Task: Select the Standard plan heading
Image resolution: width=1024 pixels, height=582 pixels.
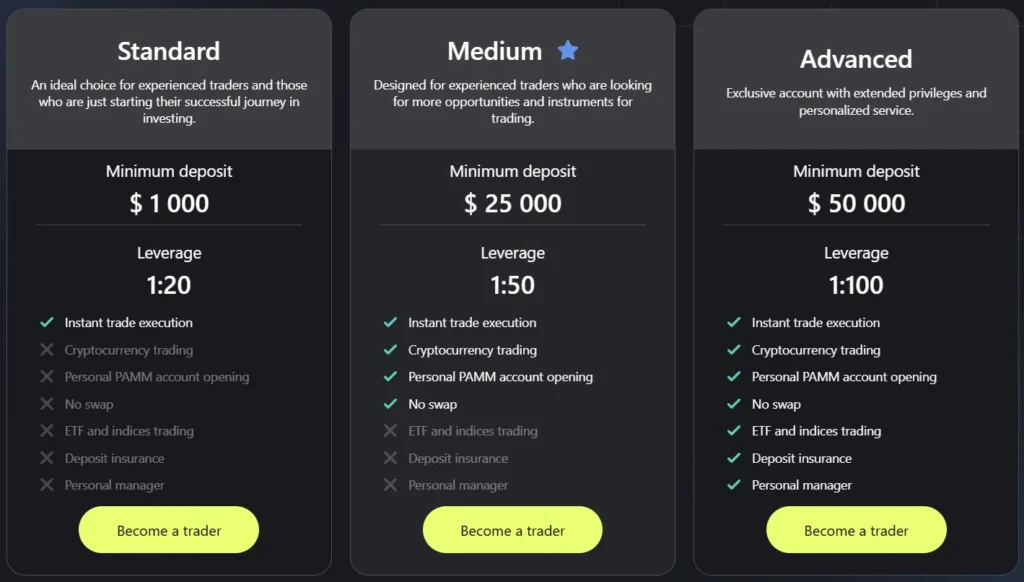Action: pos(168,51)
